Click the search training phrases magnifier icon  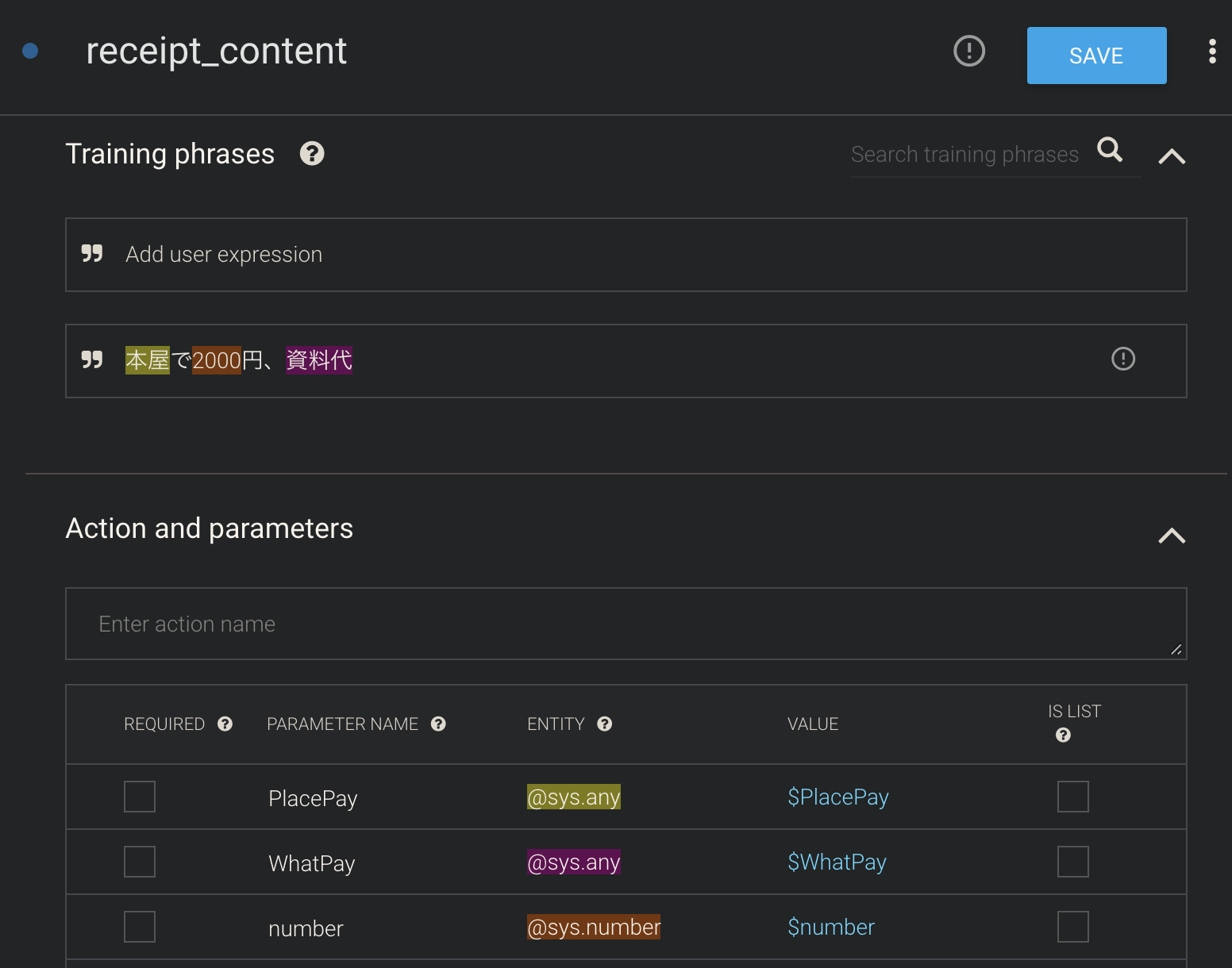tap(1110, 149)
